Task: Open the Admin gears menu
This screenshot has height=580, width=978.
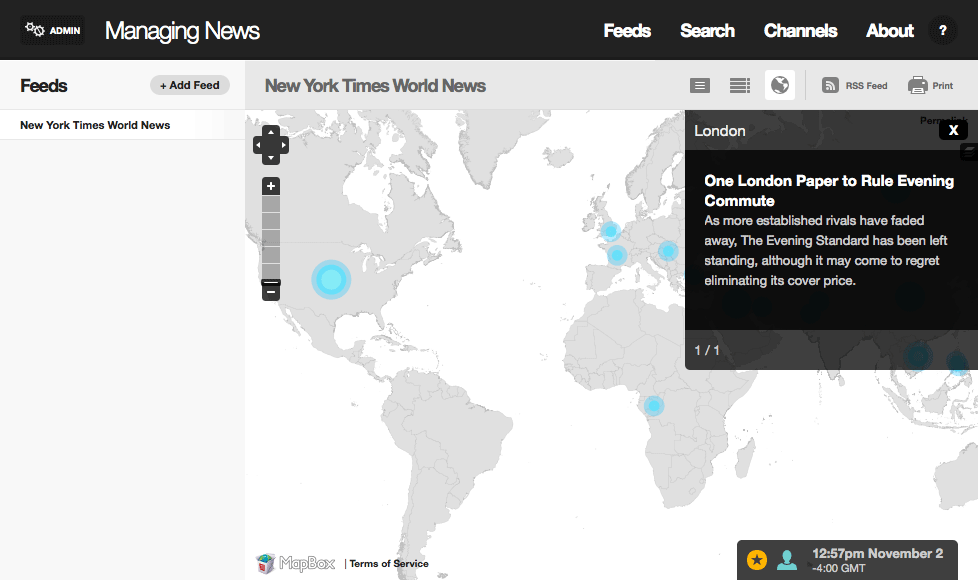Action: [52, 30]
